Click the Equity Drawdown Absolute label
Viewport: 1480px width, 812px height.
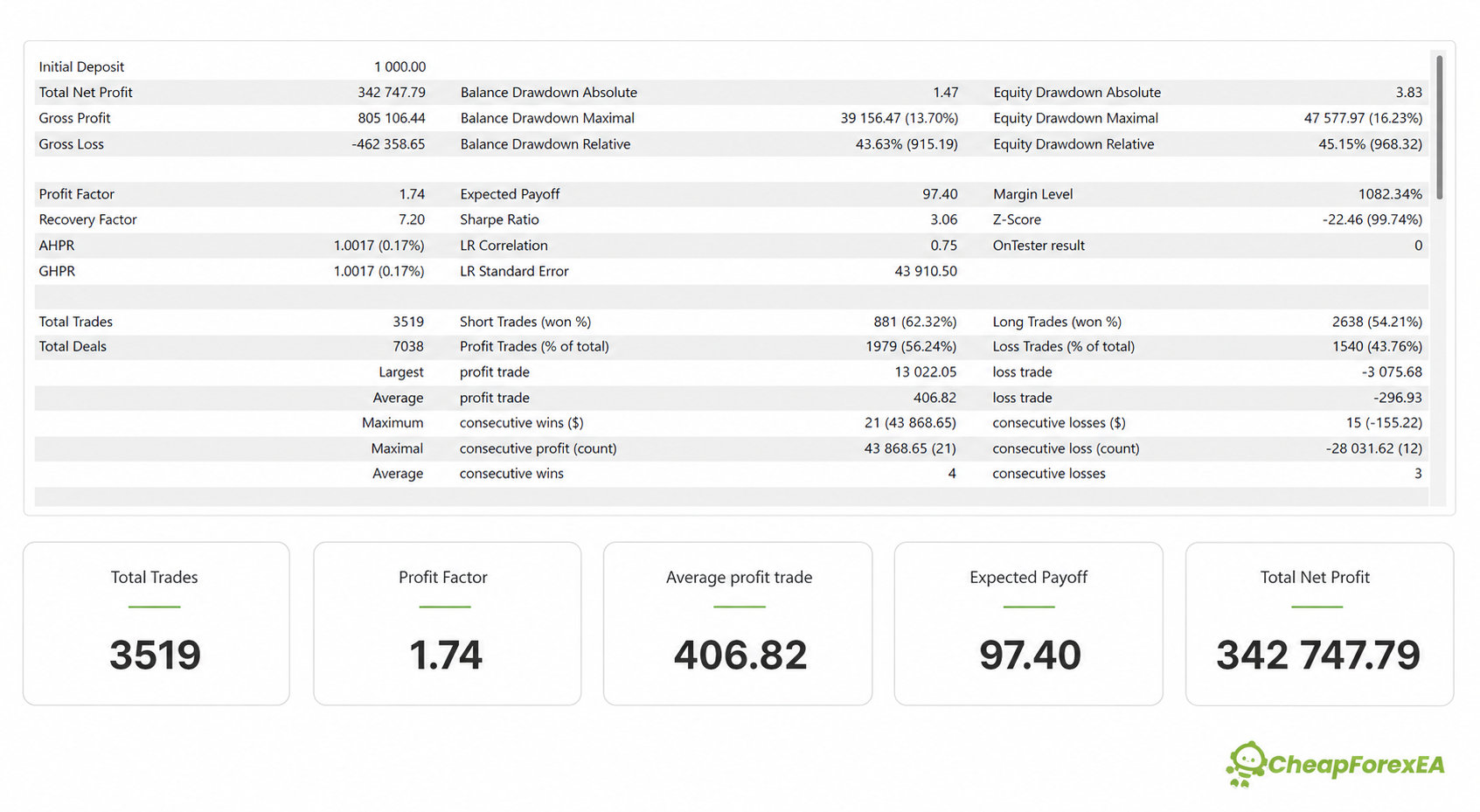pos(1077,93)
